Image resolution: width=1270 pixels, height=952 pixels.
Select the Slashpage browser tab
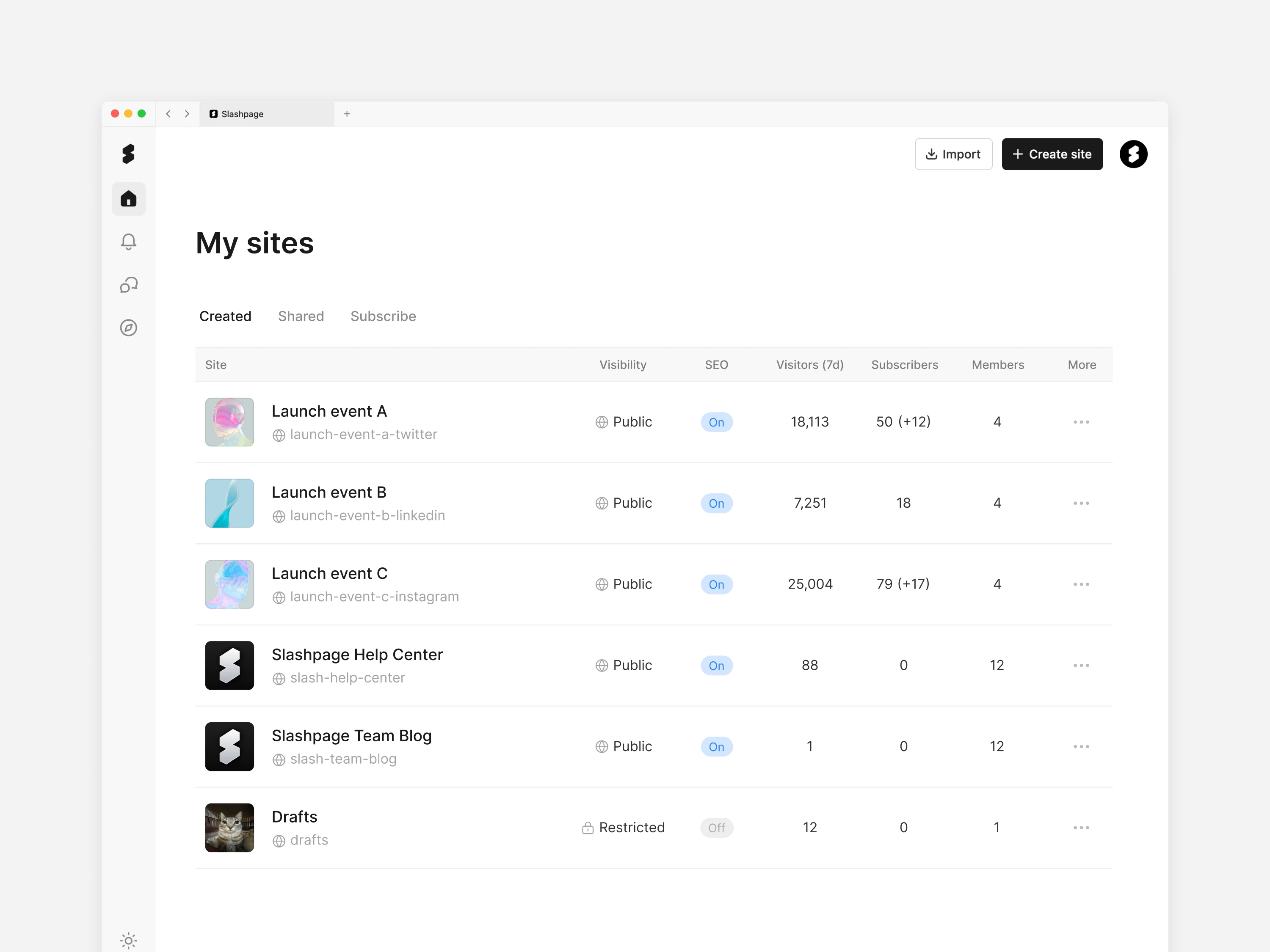267,114
